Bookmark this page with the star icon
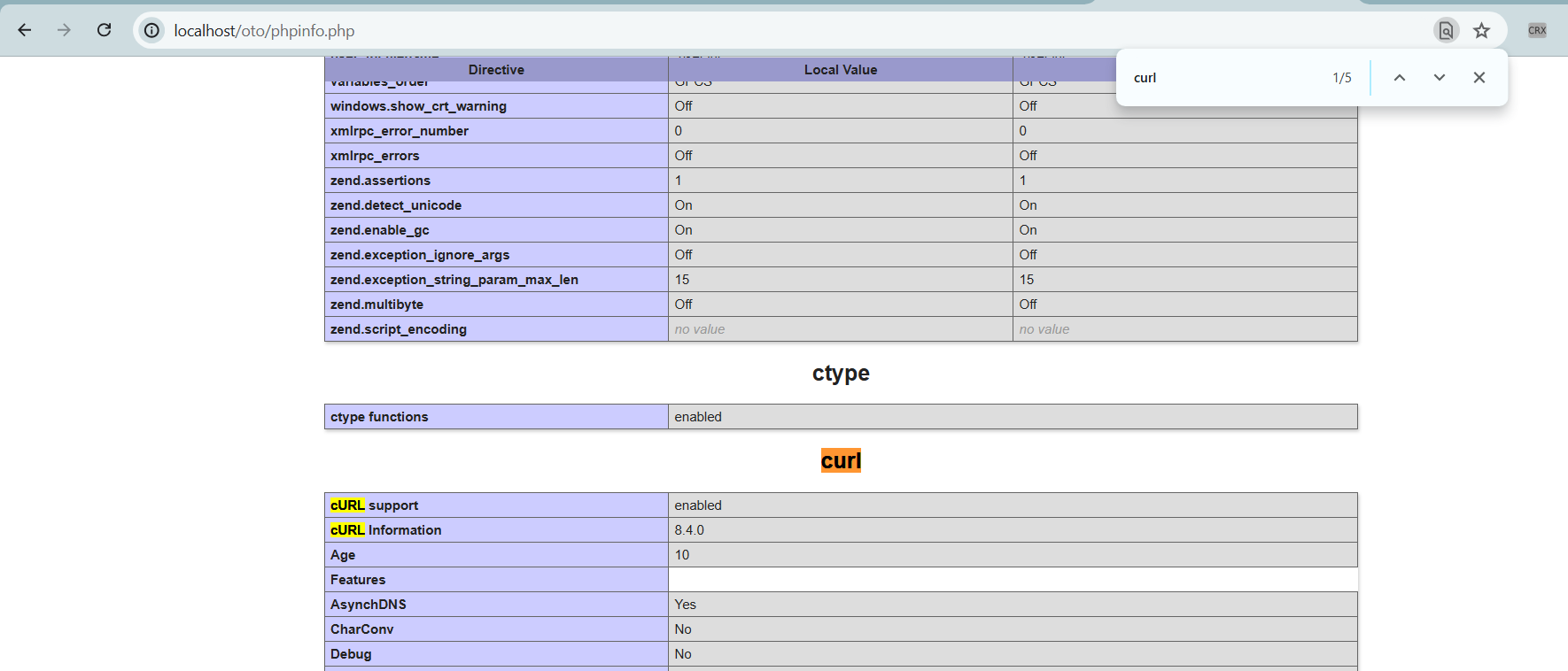This screenshot has height=671, width=1568. coord(1481,30)
